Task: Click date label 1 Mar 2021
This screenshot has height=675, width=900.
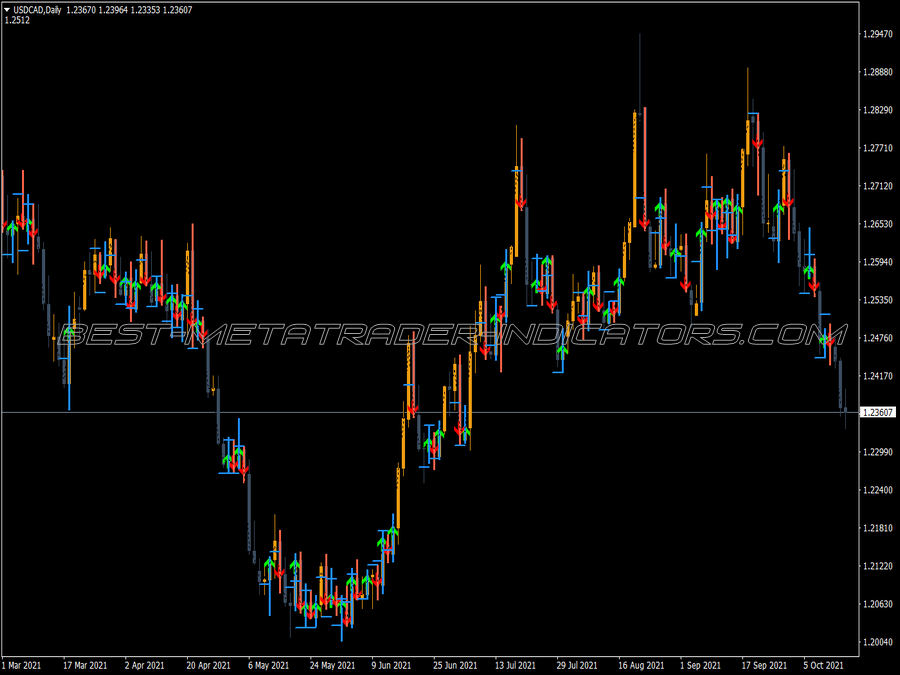Action: click(22, 666)
